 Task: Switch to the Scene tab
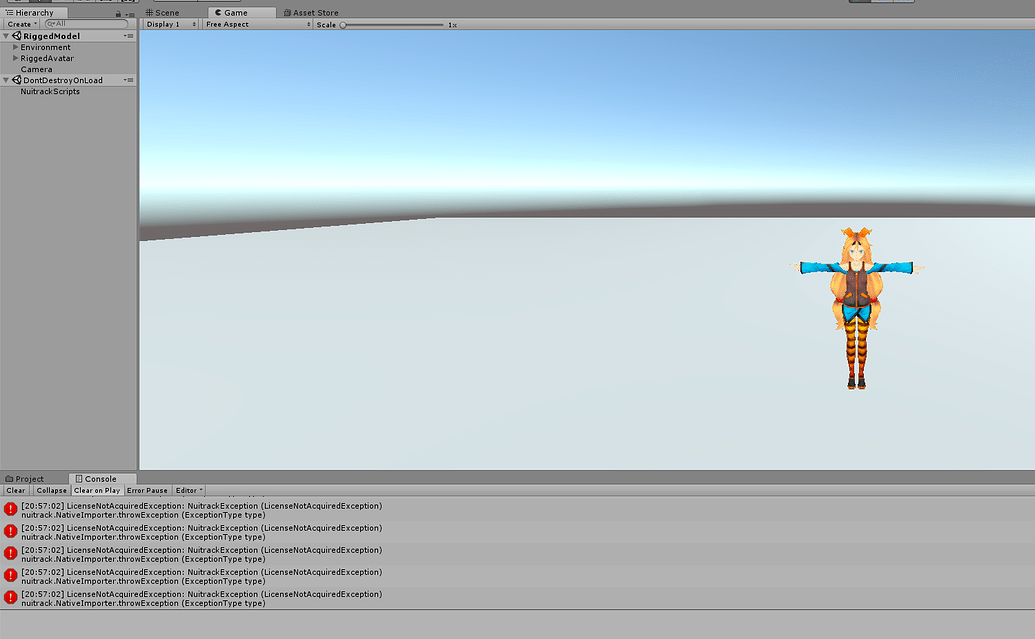[166, 12]
